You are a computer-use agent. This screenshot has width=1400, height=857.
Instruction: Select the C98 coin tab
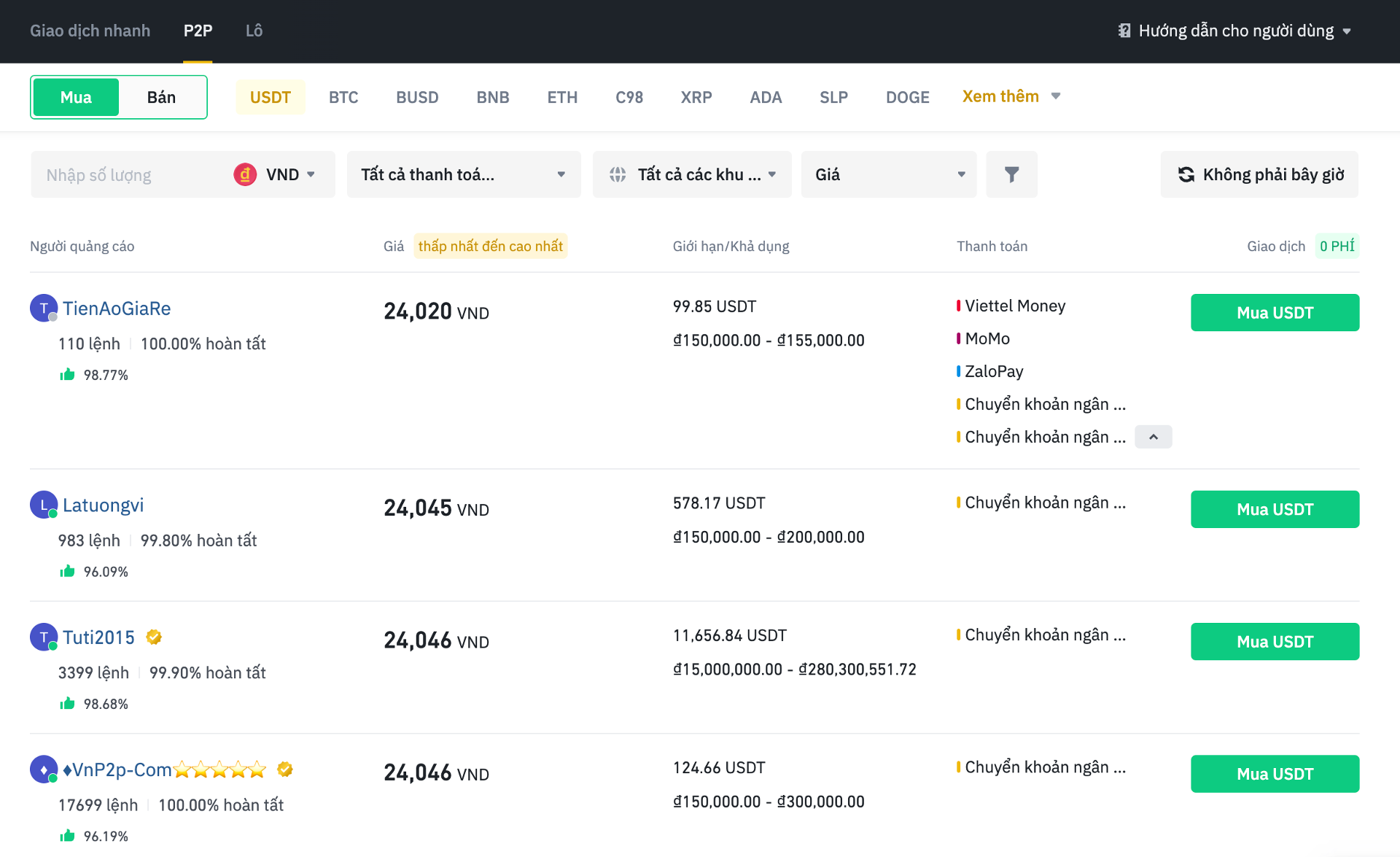click(x=629, y=97)
